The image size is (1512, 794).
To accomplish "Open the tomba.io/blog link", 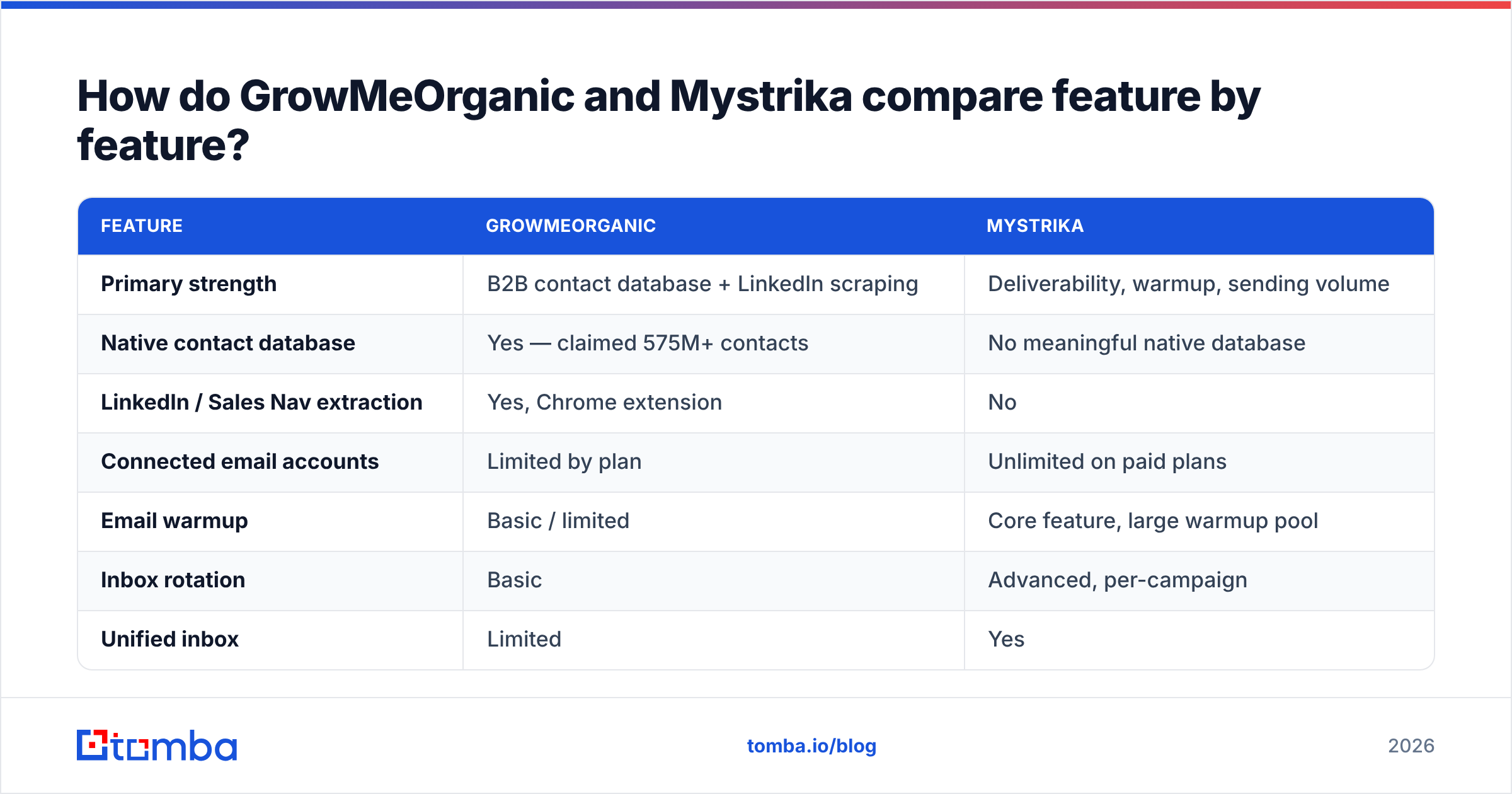I will [811, 746].
